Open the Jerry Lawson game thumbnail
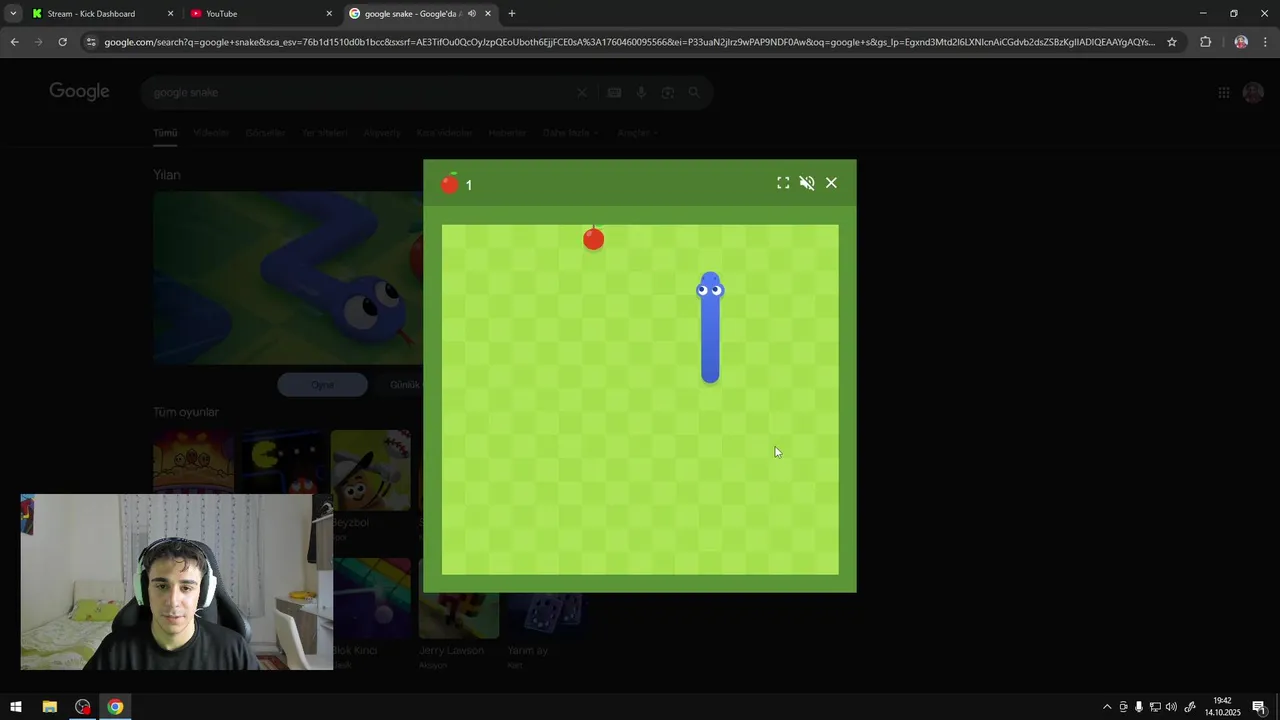This screenshot has width=1280, height=720. [459, 598]
